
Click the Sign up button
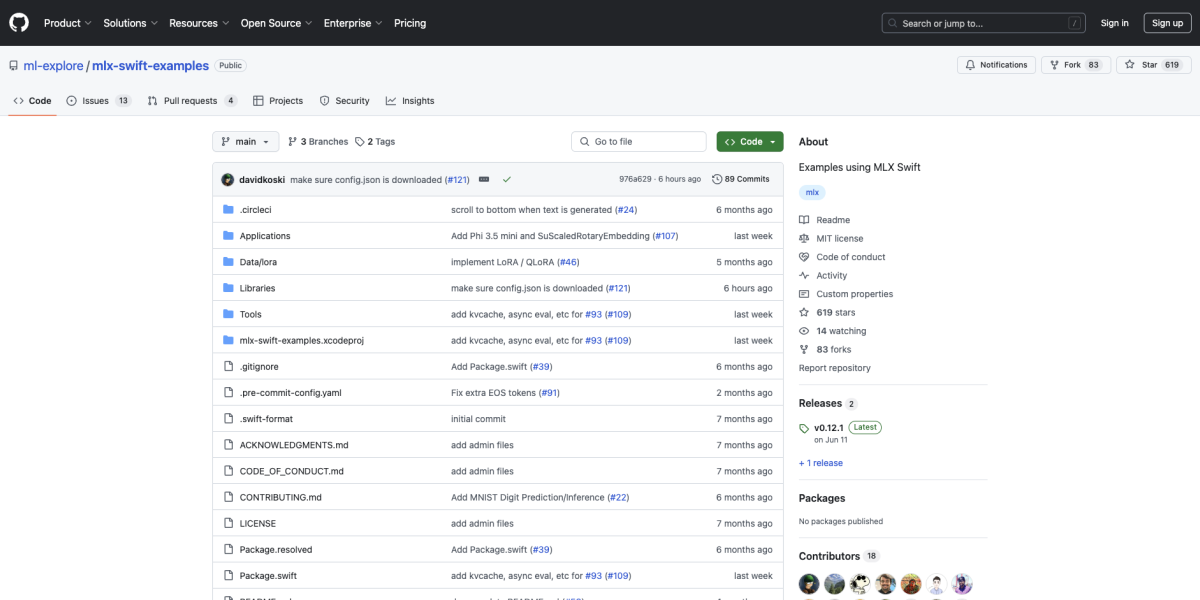[x=1167, y=23]
